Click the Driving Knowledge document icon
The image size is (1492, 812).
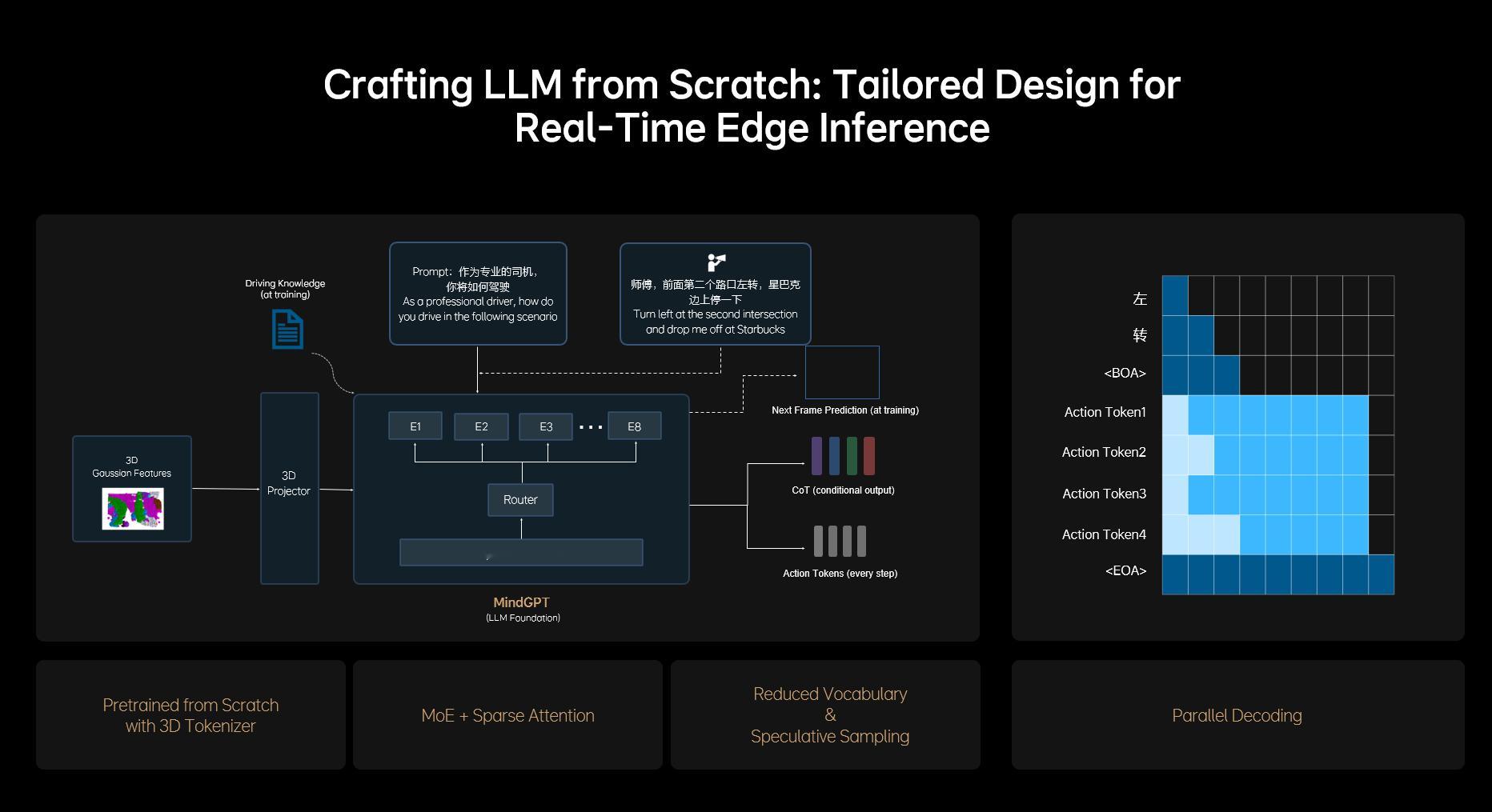point(287,330)
